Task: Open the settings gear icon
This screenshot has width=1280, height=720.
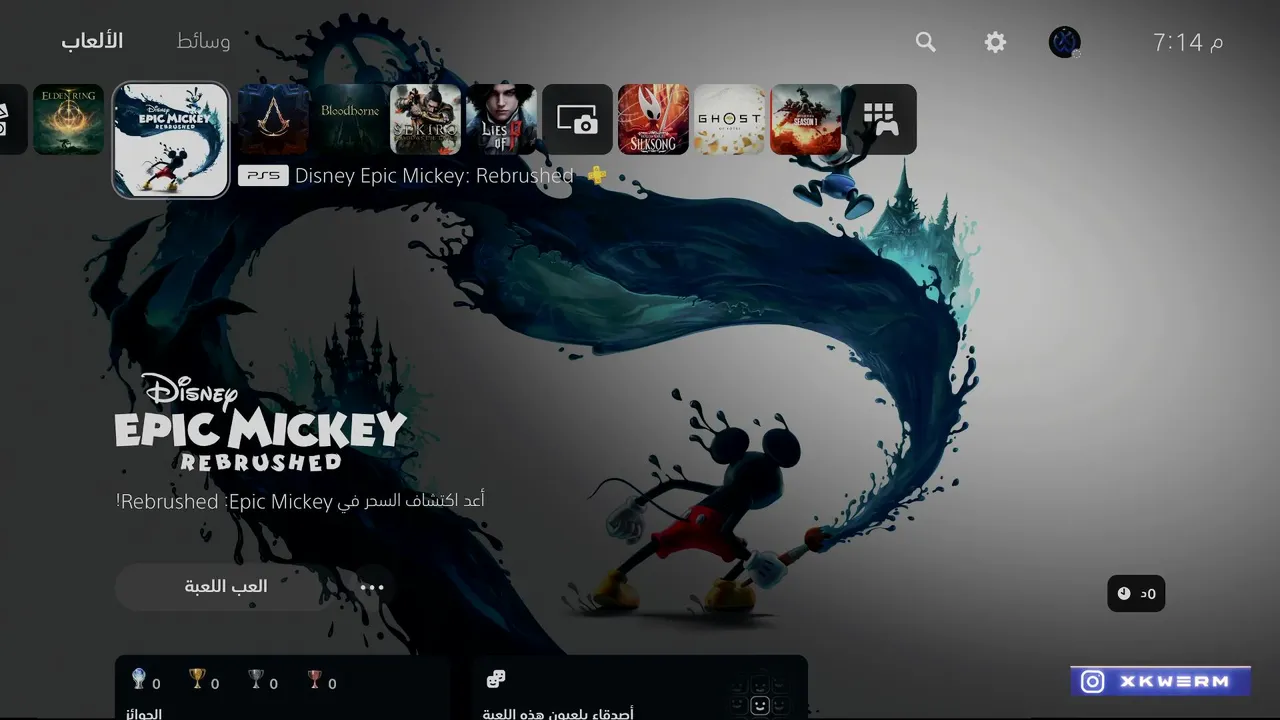Action: (995, 42)
